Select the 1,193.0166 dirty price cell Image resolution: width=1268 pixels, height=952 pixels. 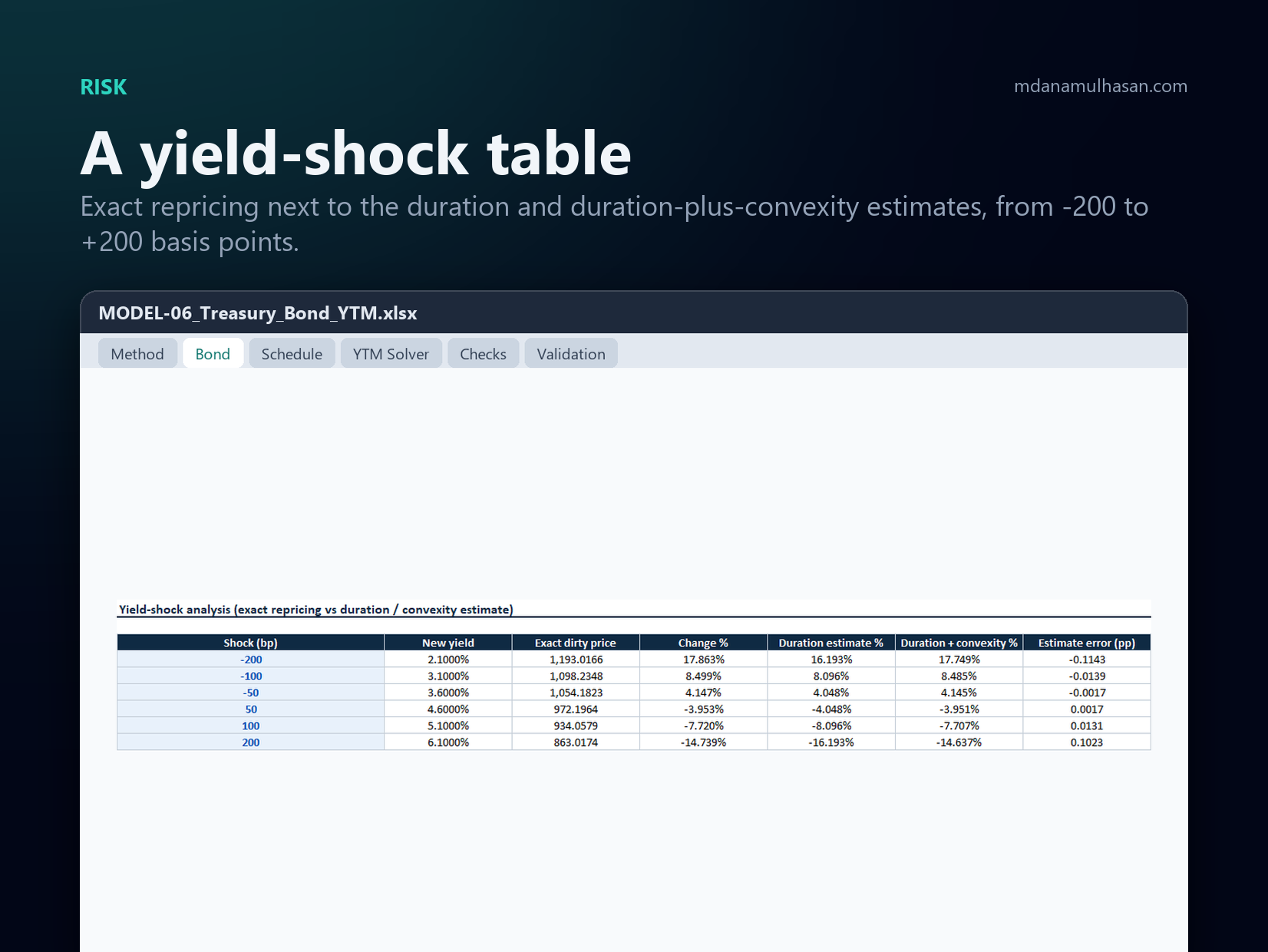click(x=576, y=659)
